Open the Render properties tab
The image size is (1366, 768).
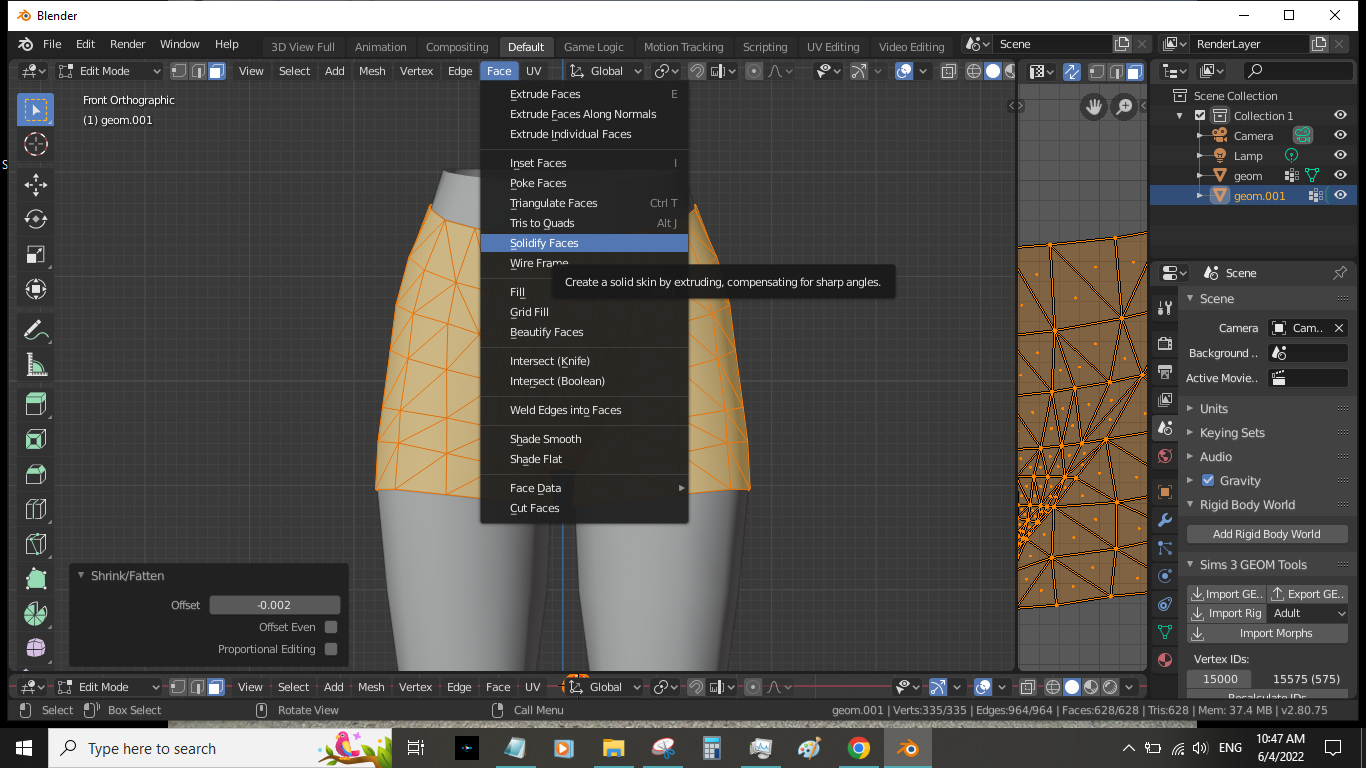point(1164,344)
